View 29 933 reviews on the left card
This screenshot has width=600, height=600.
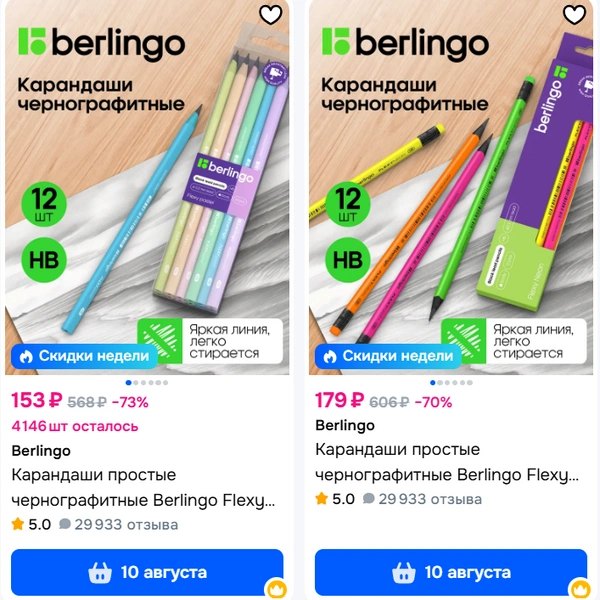click(119, 525)
